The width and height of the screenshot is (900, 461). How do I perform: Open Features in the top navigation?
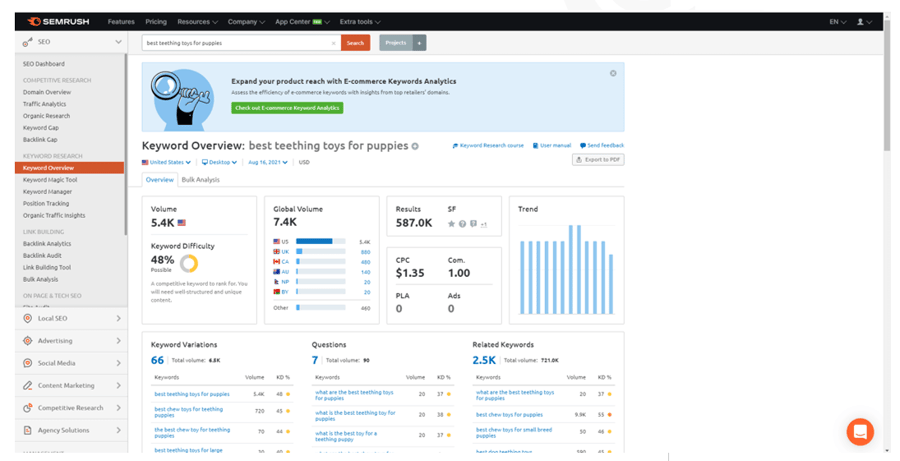(121, 22)
